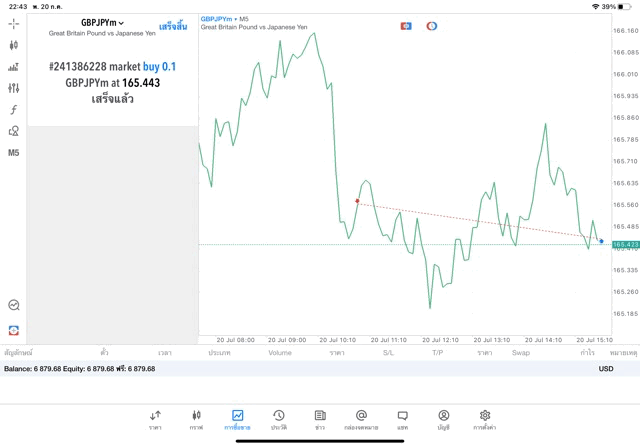Tap the Balance and Equity summary row
640x447 pixels.
tap(320, 369)
